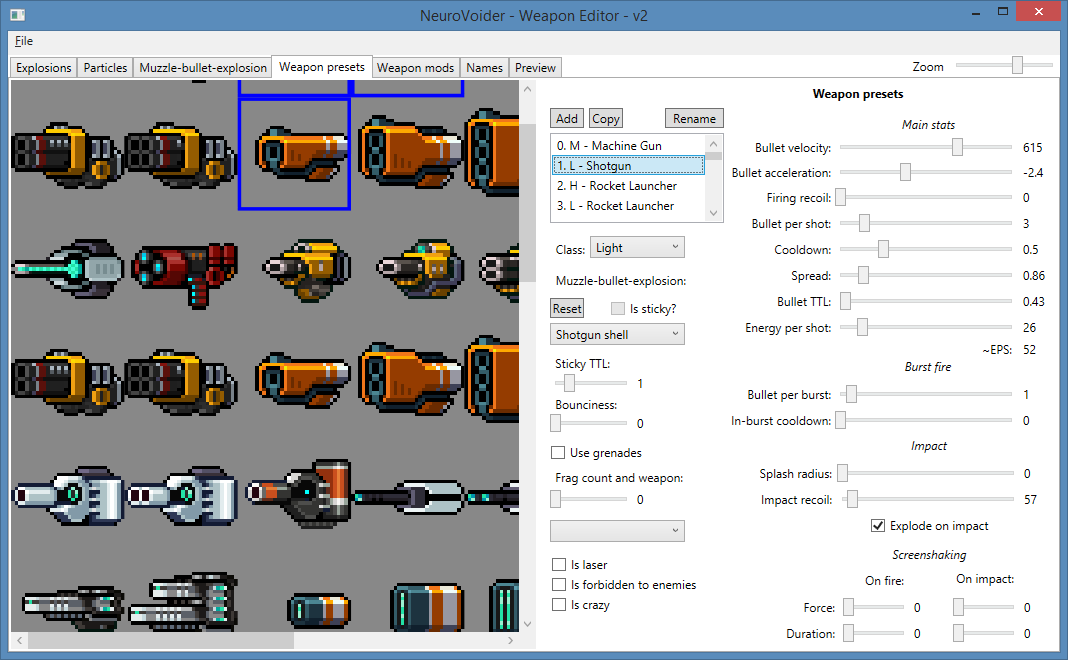
Task: Click the sprite canvas scroll up arrow
Action: point(527,89)
